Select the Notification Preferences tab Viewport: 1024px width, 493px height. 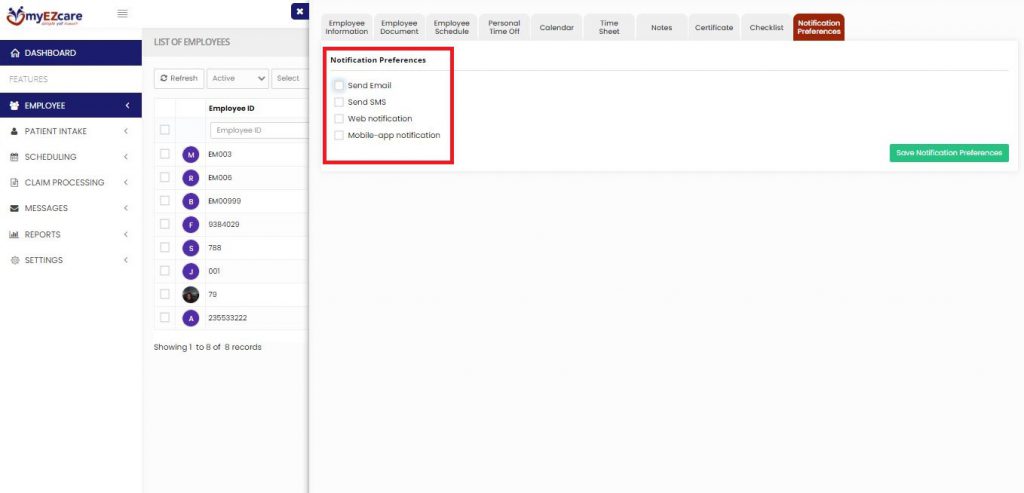click(819, 27)
